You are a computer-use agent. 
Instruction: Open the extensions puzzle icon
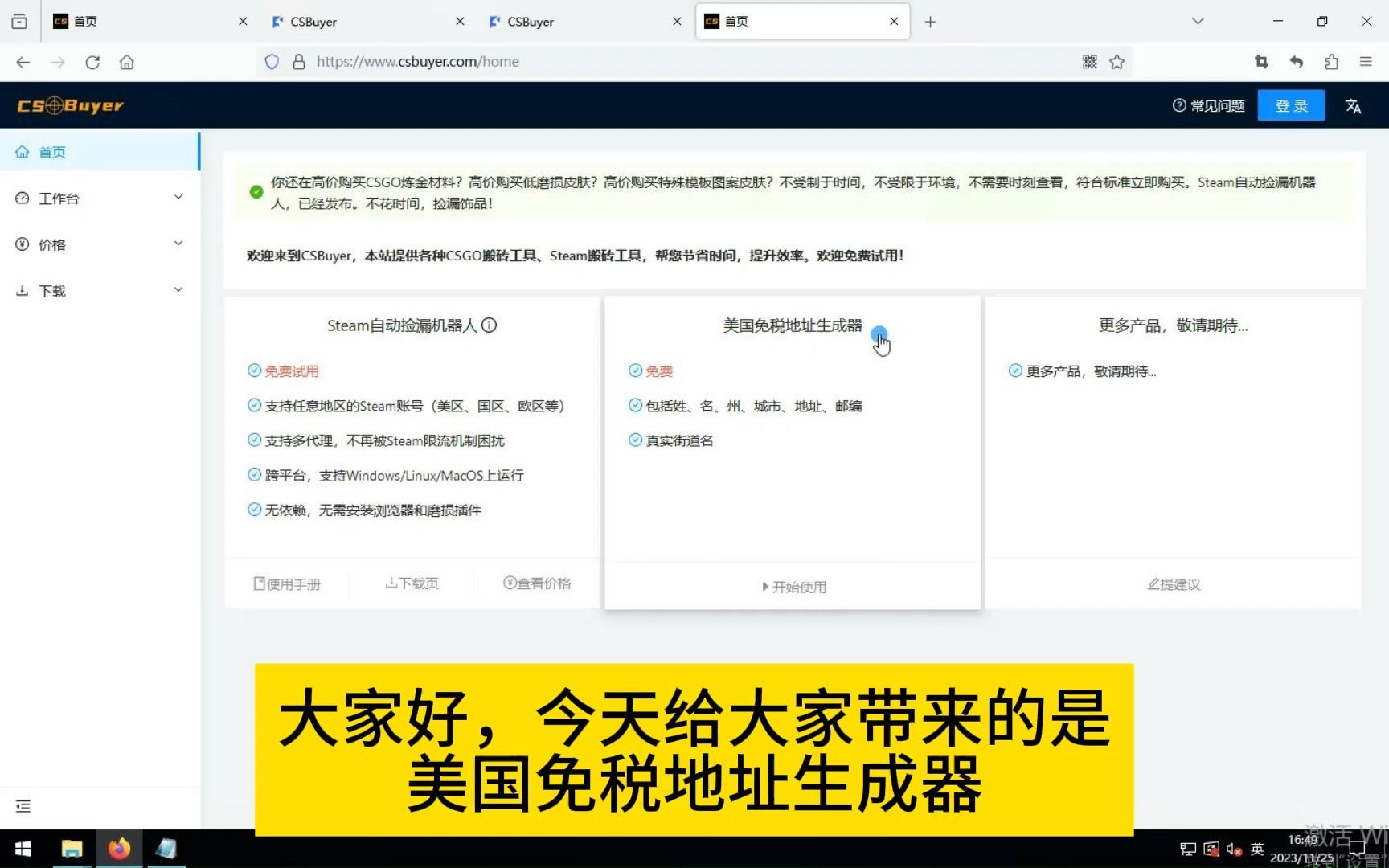[1331, 62]
